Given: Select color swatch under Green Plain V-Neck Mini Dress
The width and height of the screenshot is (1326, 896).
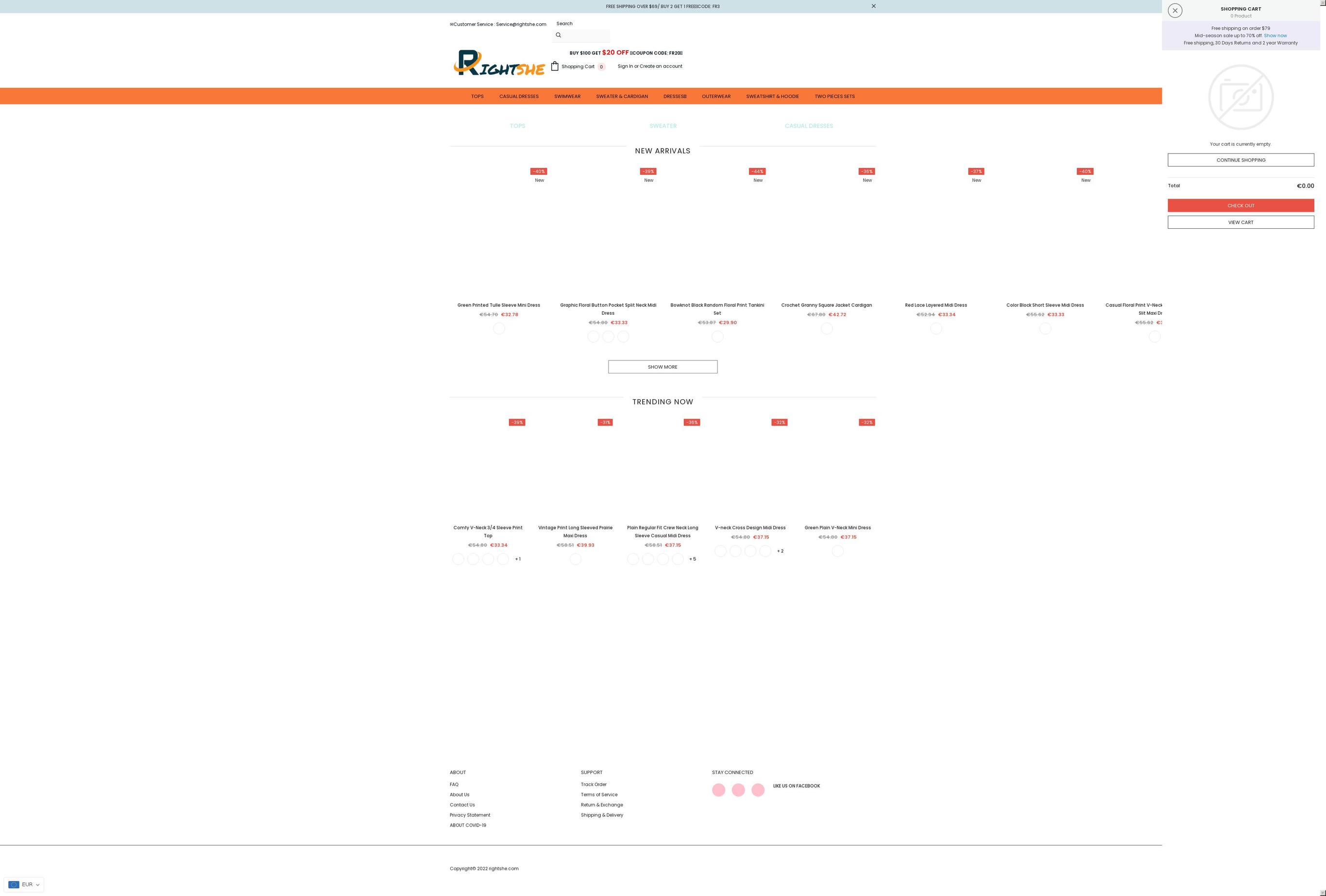Looking at the screenshot, I should coord(837,551).
